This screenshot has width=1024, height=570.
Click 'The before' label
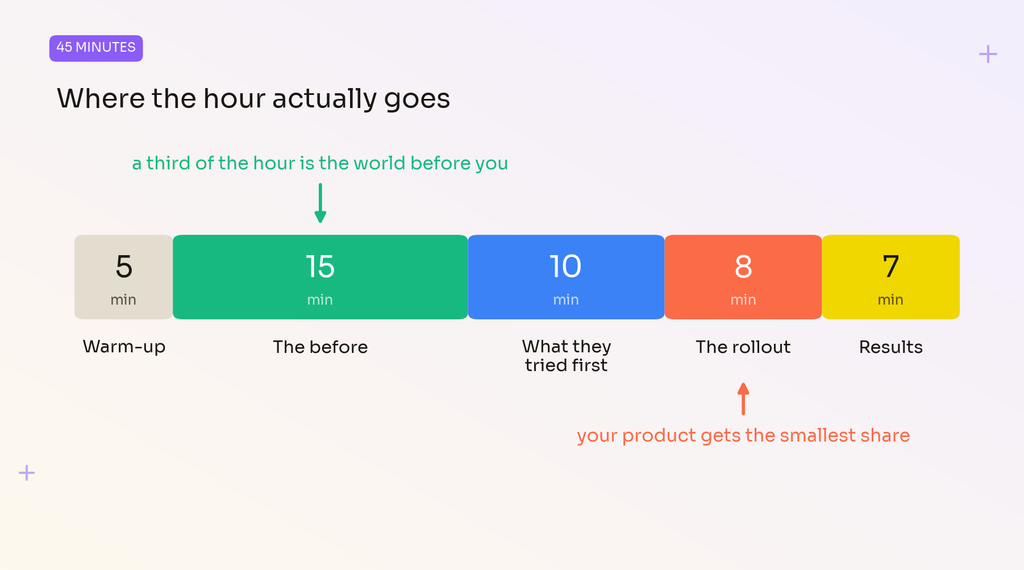320,347
